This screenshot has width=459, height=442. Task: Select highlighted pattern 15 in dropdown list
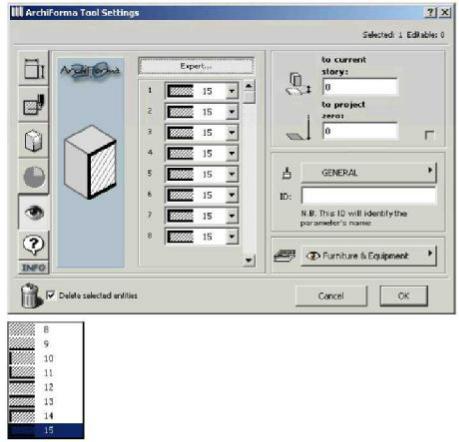click(46, 430)
